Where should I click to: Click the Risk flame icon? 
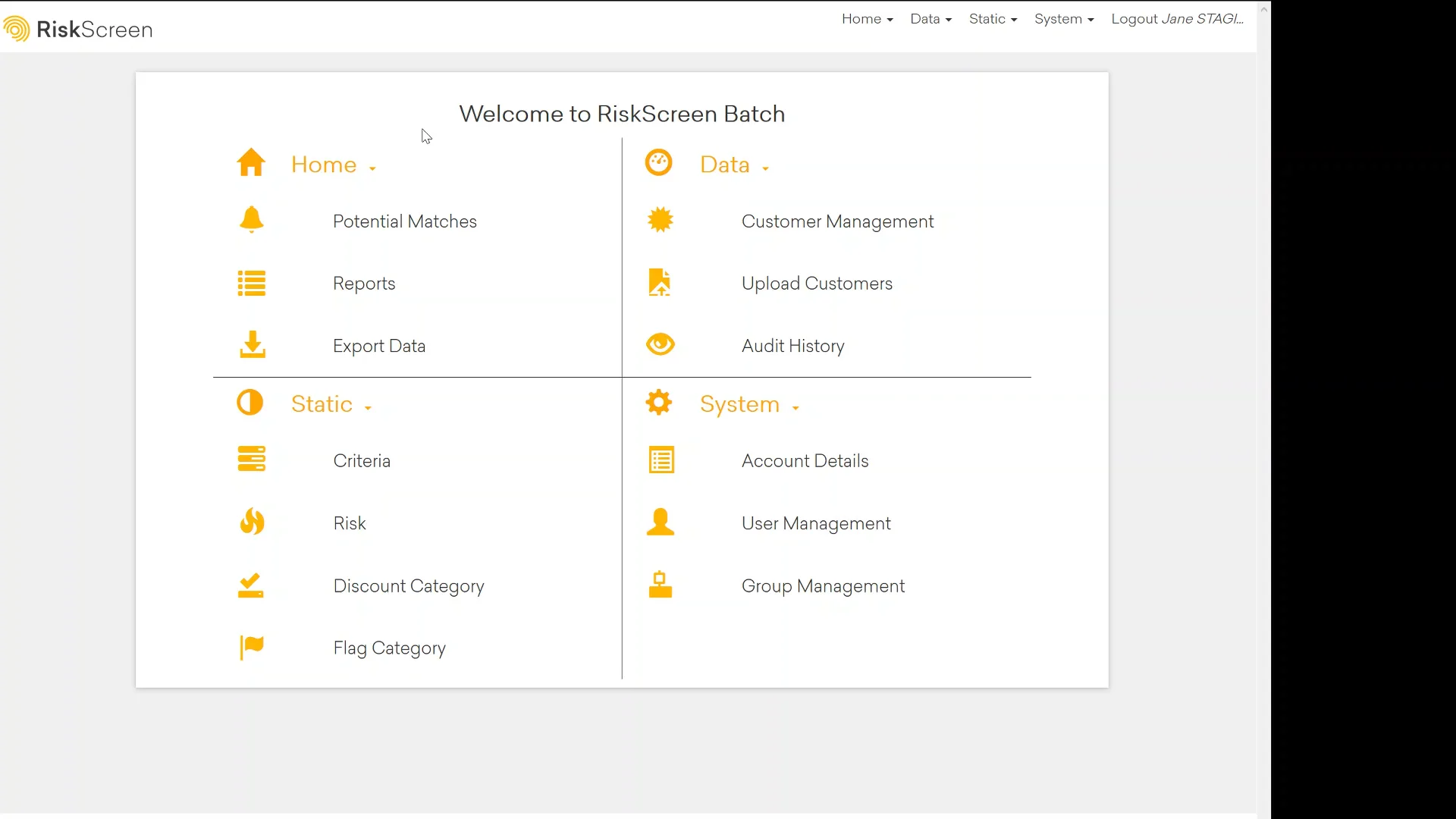(x=251, y=522)
